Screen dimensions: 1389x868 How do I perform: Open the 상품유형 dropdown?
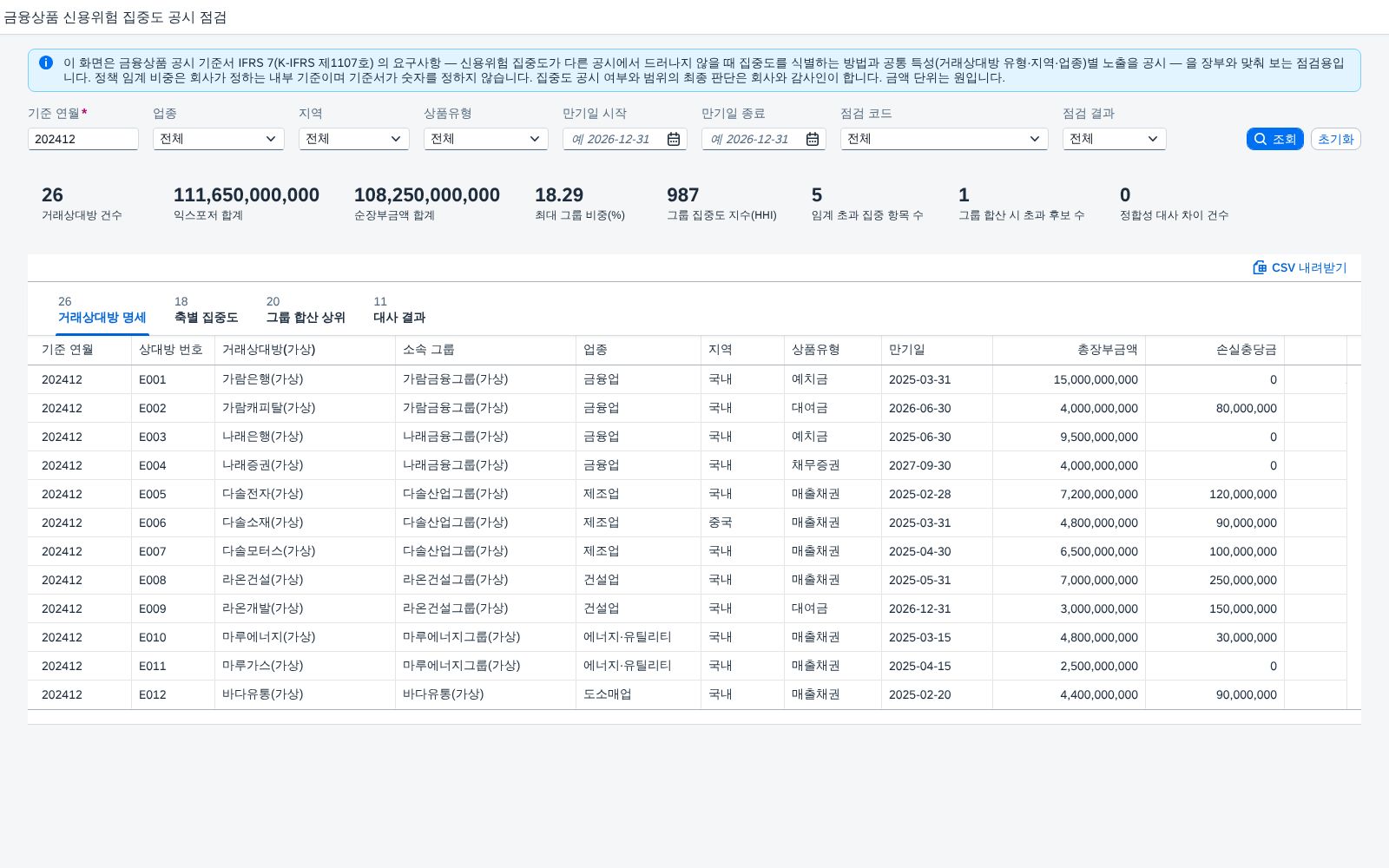click(x=486, y=139)
